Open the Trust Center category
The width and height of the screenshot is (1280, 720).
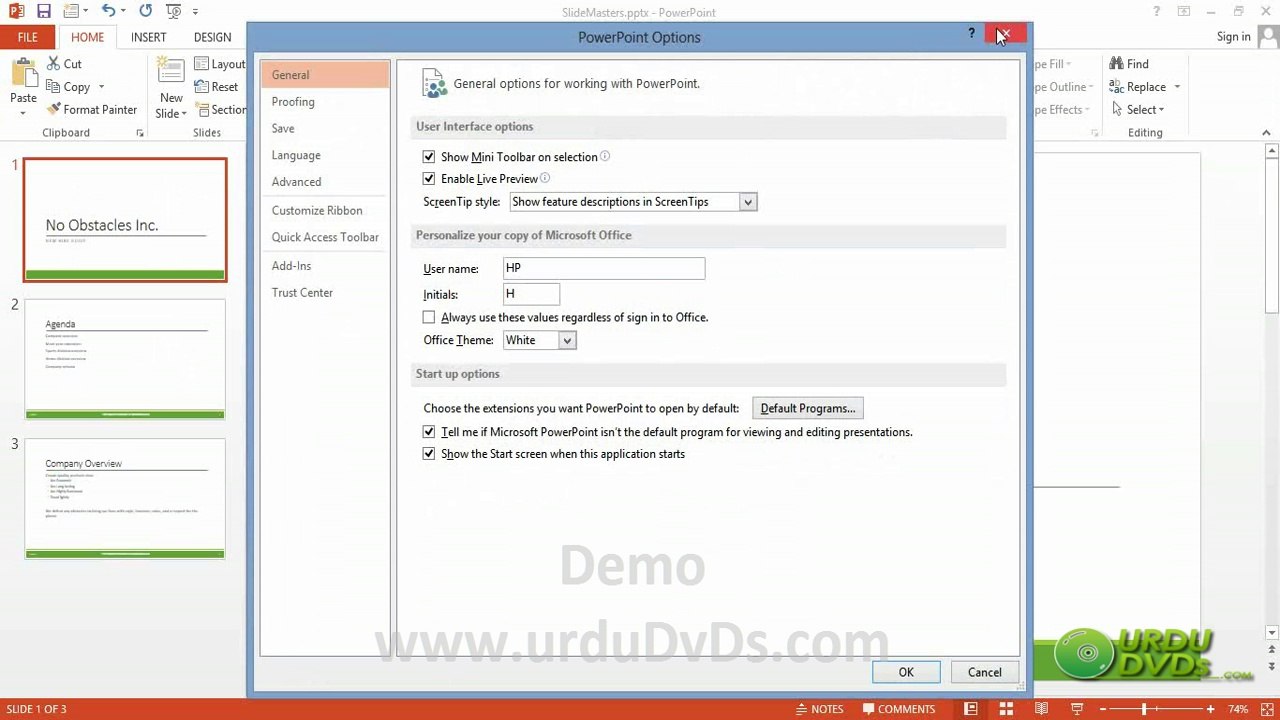point(325,293)
